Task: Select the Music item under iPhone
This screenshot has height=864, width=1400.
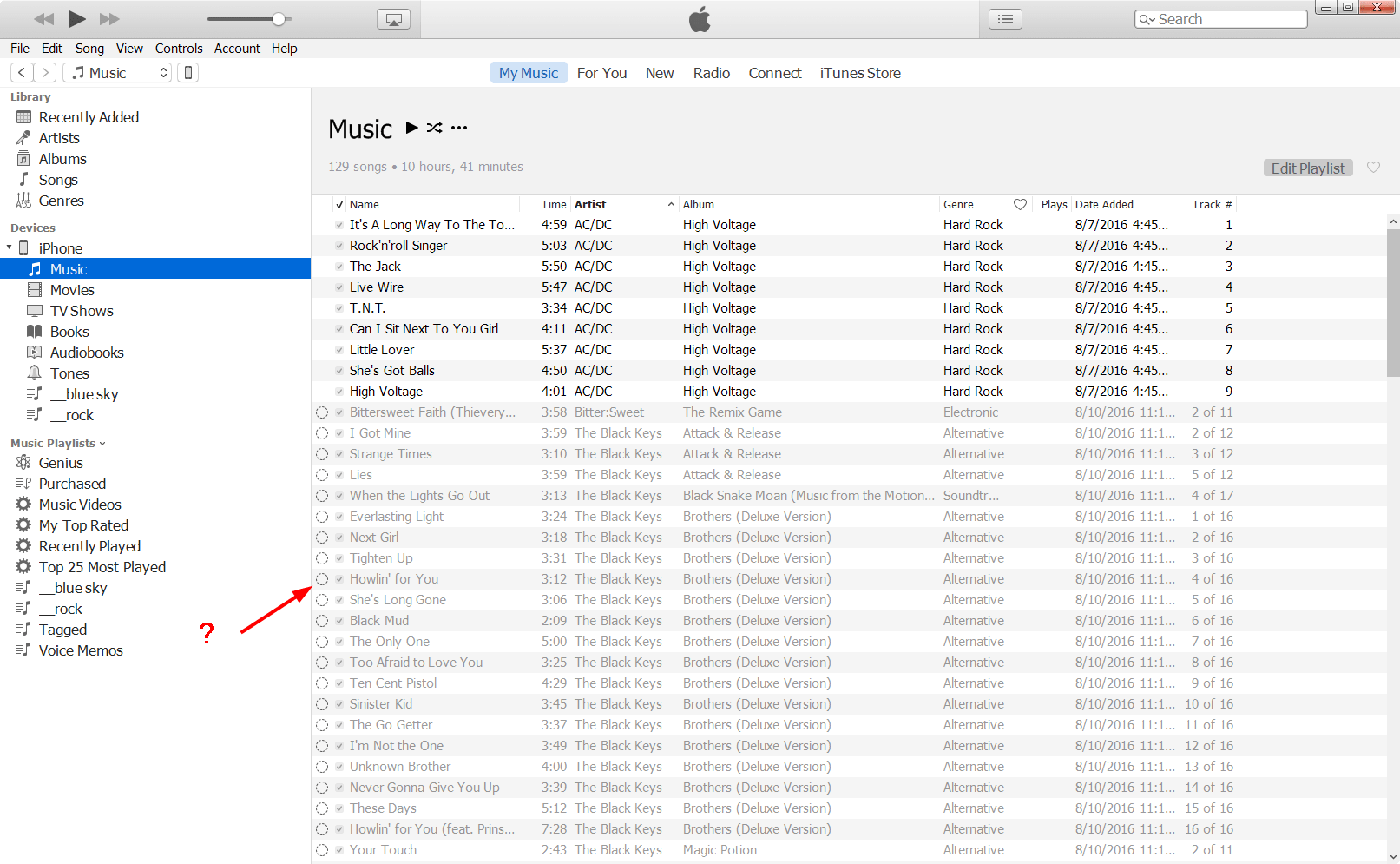Action: [x=155, y=269]
